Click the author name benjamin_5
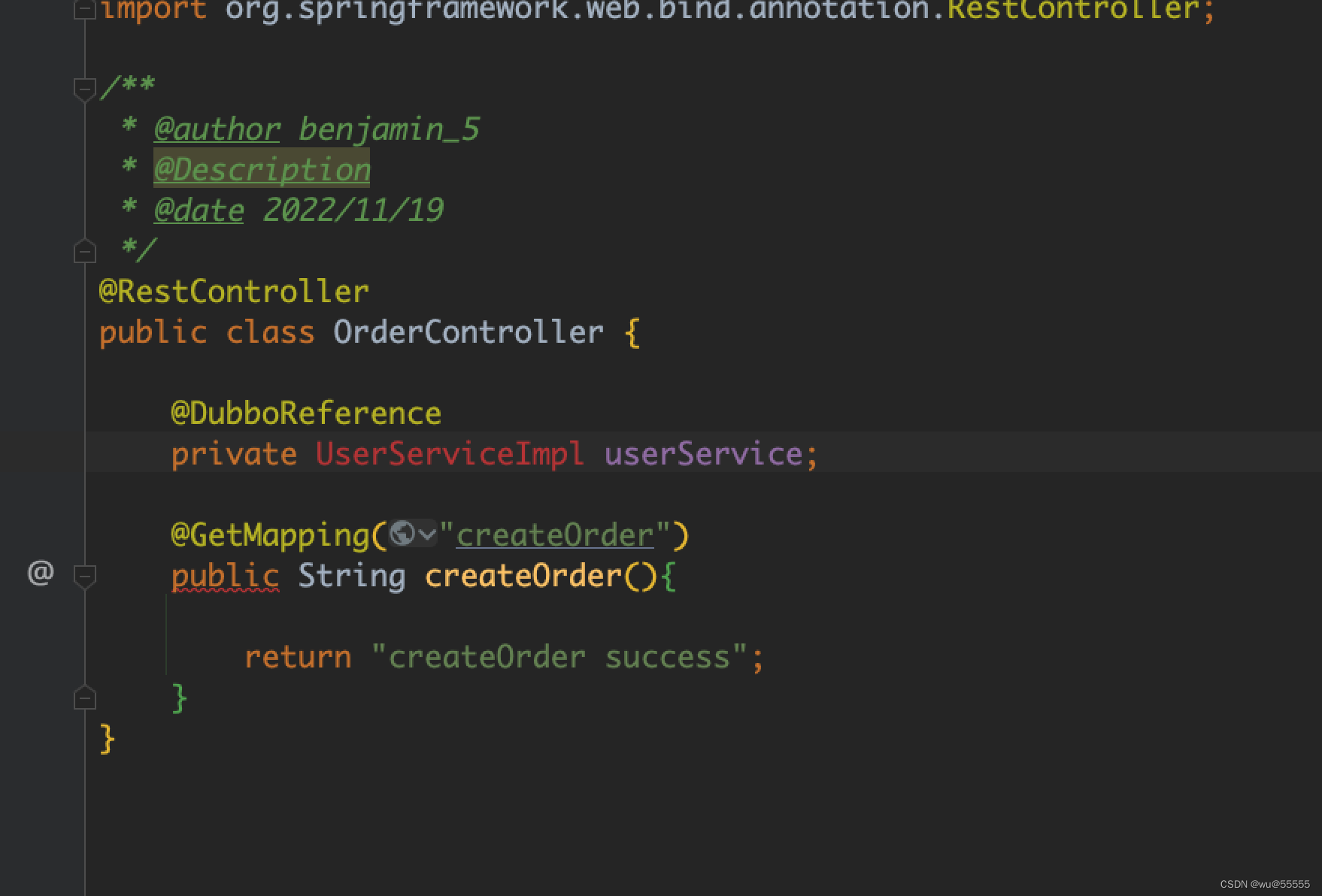The width and height of the screenshot is (1322, 896). (390, 129)
